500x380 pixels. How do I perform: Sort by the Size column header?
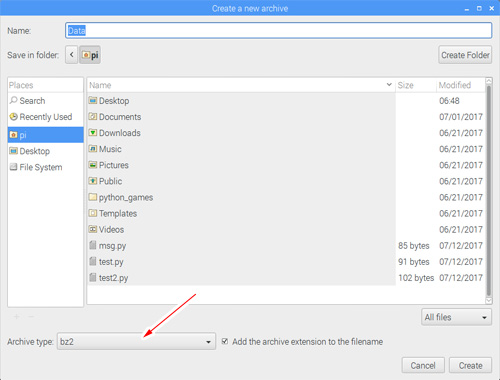[x=416, y=85]
